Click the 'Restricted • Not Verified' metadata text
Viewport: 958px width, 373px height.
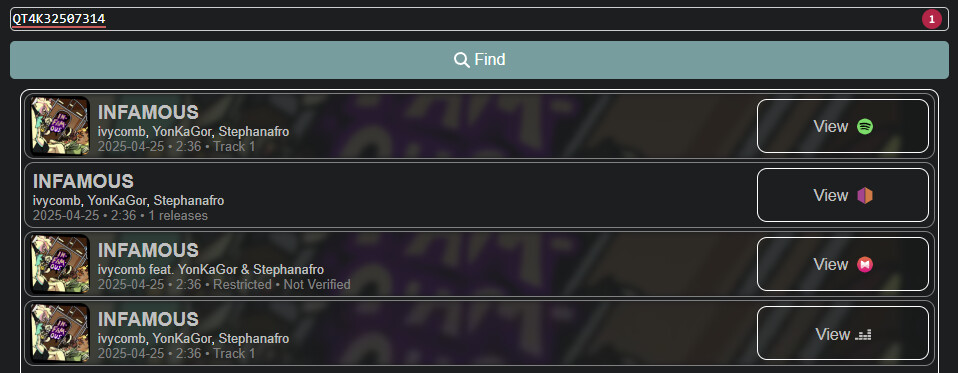pos(282,284)
